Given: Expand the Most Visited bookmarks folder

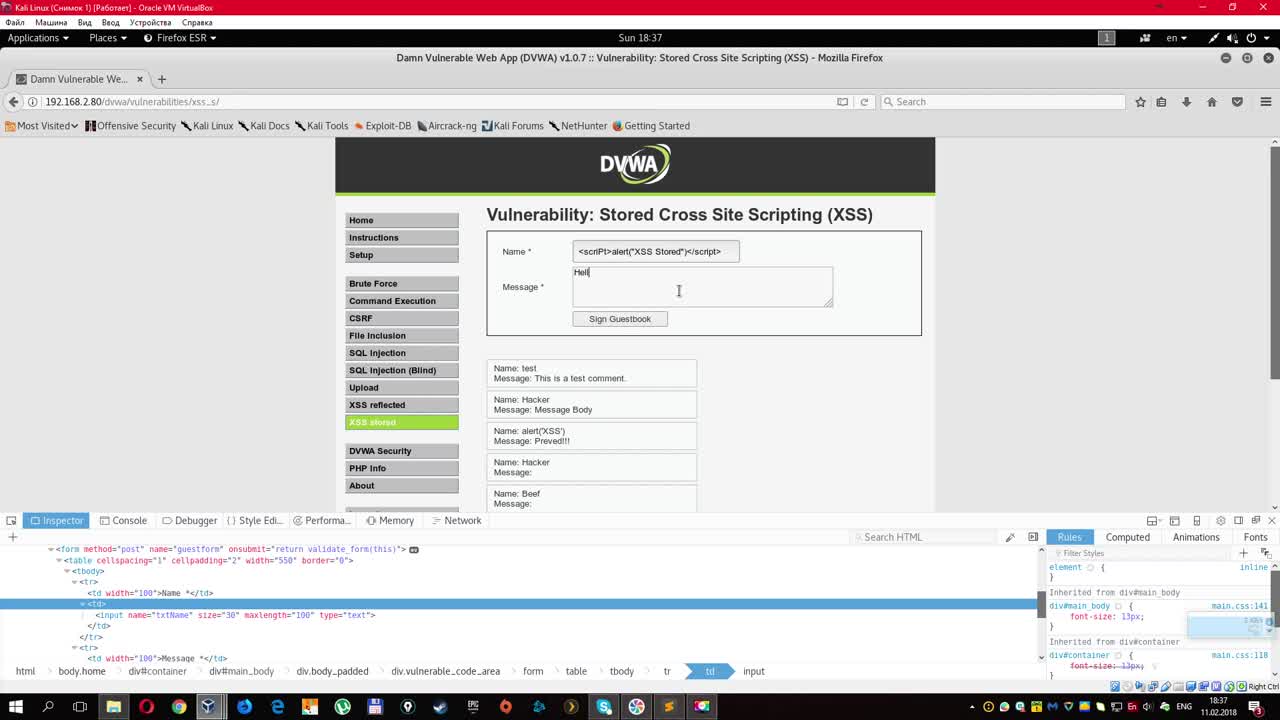Looking at the screenshot, I should tap(41, 126).
